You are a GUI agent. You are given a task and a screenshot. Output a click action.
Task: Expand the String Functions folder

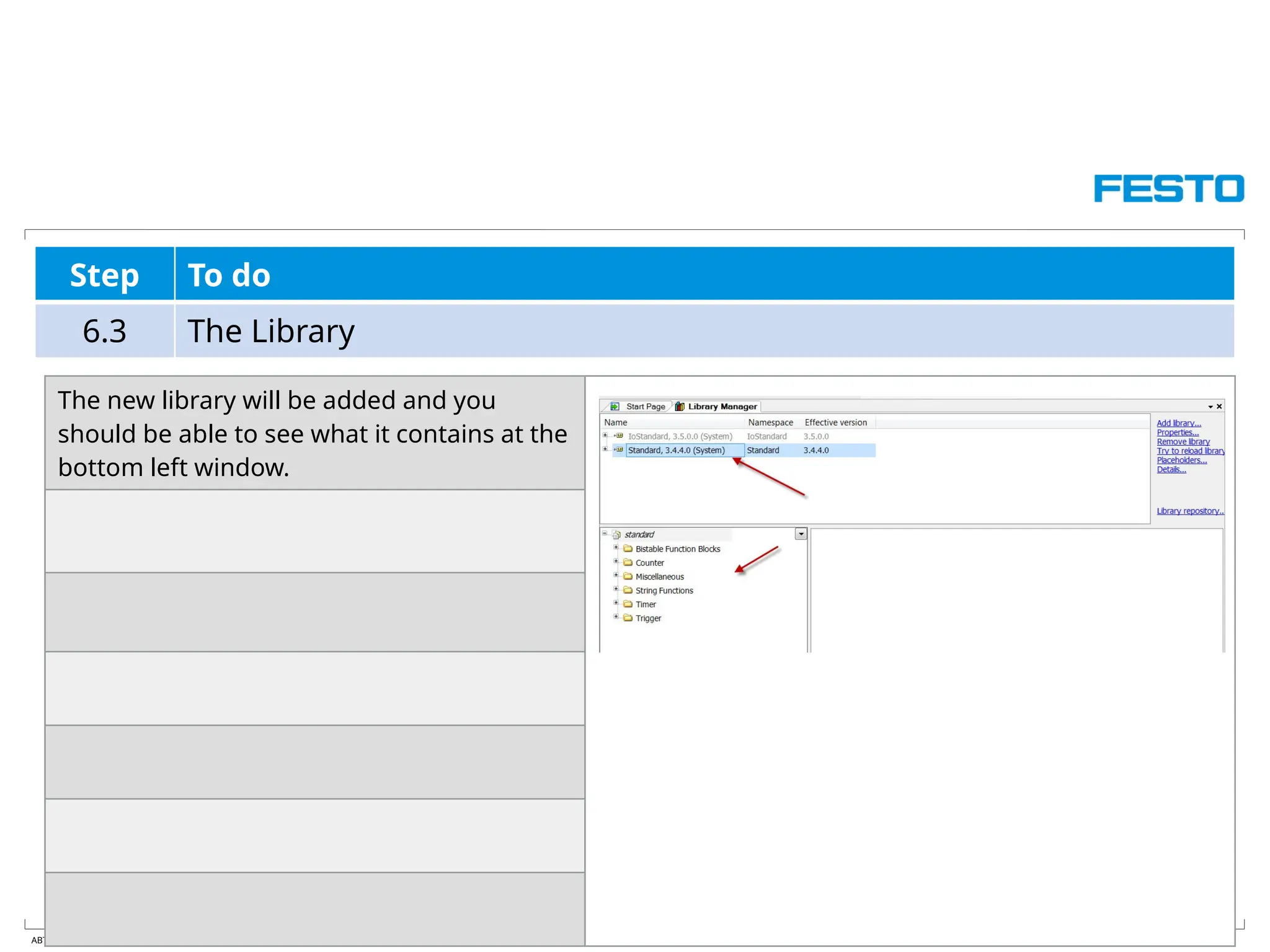coord(616,589)
